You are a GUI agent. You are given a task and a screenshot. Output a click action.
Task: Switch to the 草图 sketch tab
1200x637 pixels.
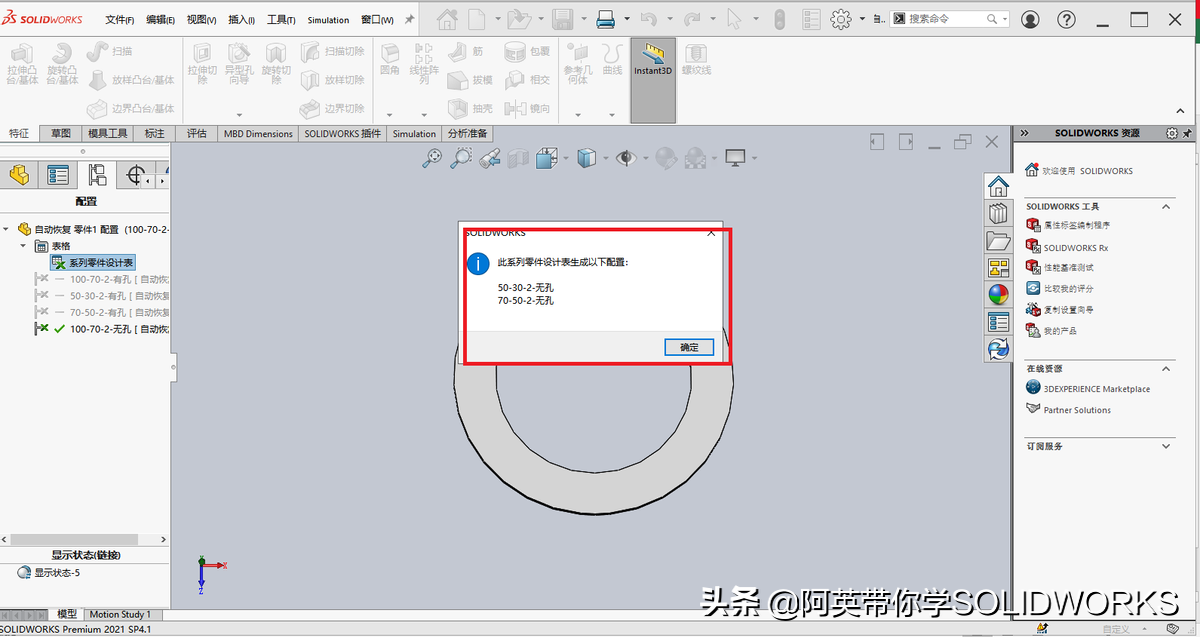pyautogui.click(x=61, y=133)
